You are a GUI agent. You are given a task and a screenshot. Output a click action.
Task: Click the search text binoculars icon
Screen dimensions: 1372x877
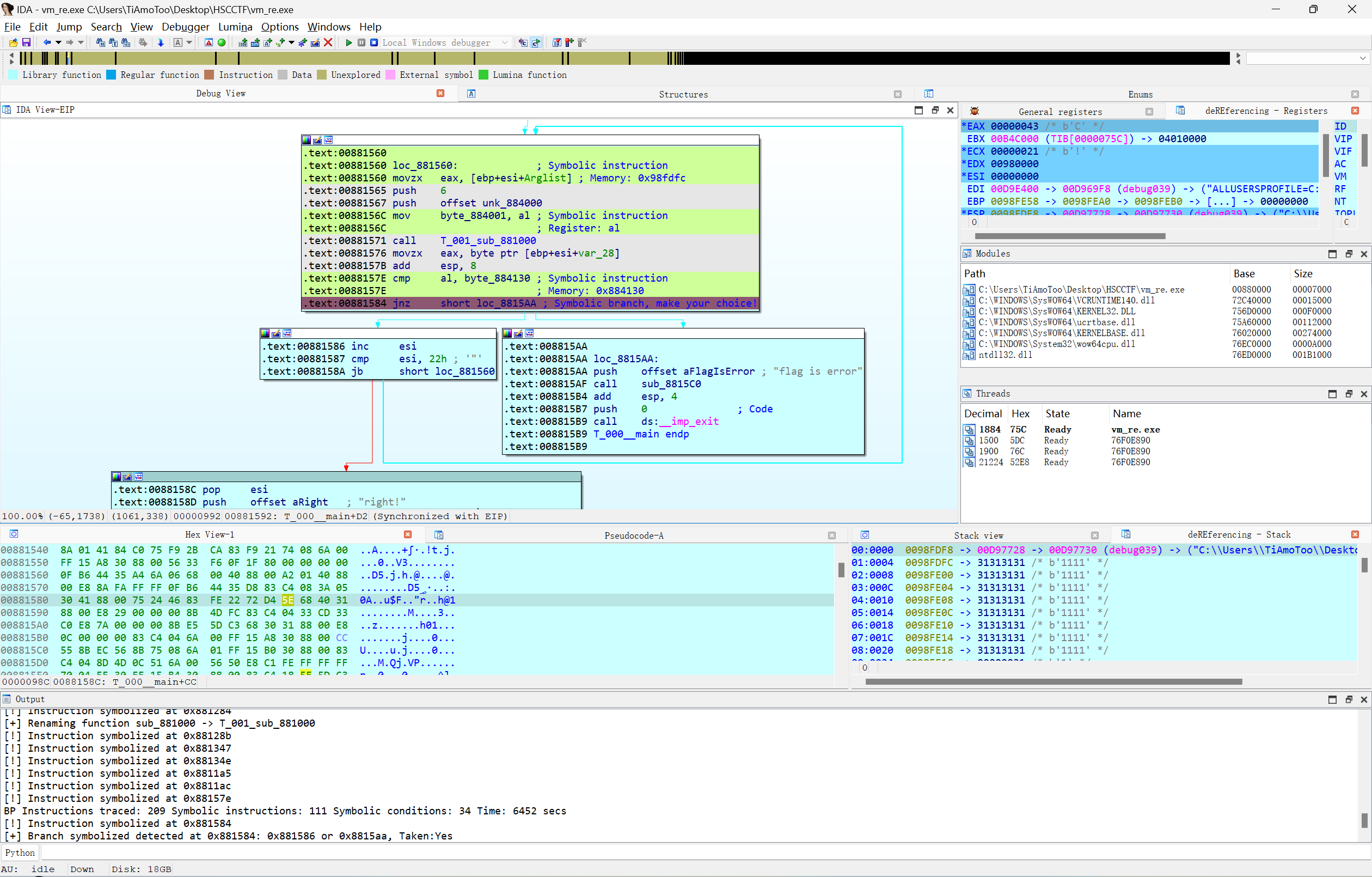pos(113,42)
